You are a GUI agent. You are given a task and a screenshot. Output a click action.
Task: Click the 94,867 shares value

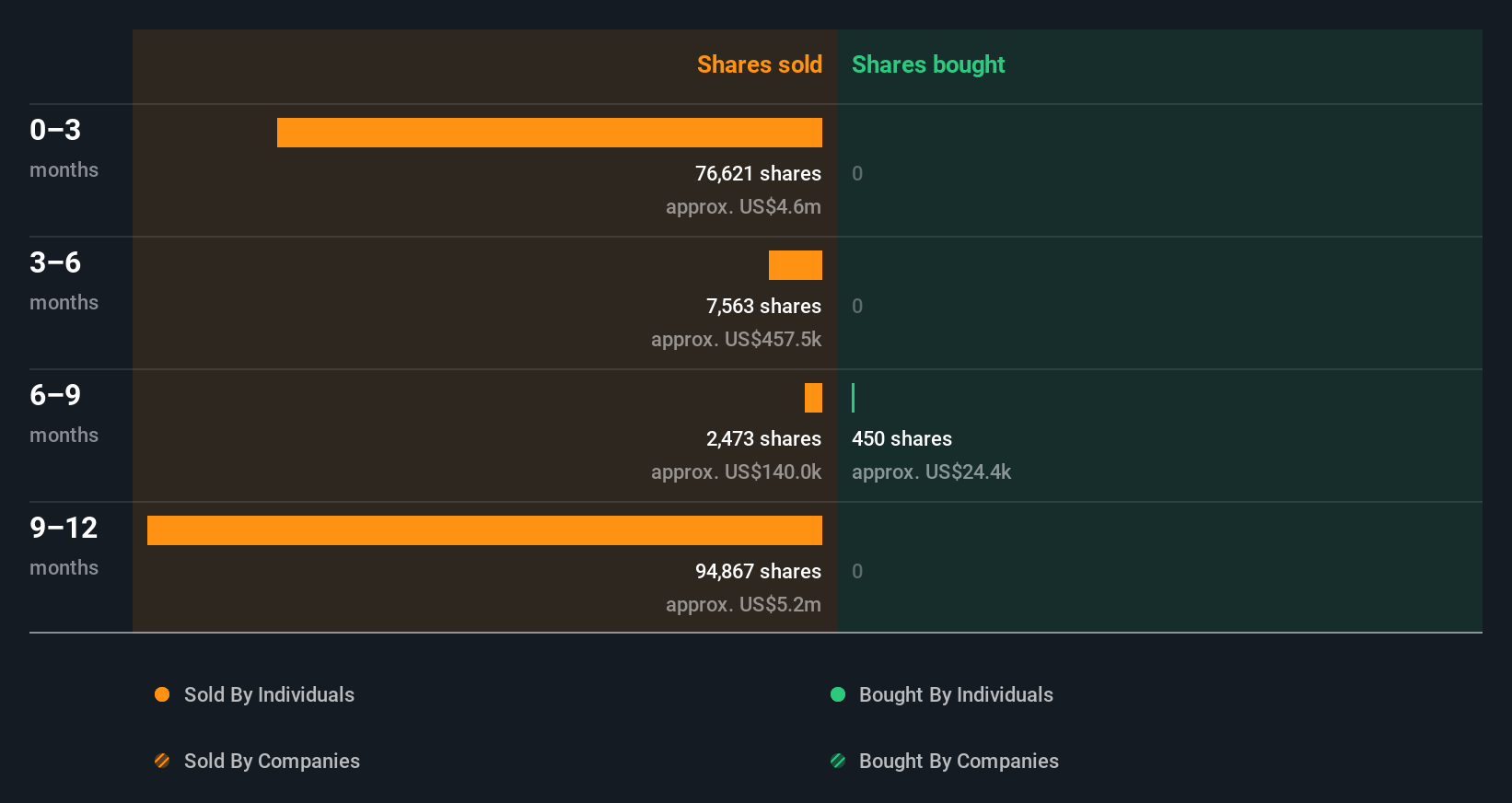pyautogui.click(x=758, y=571)
